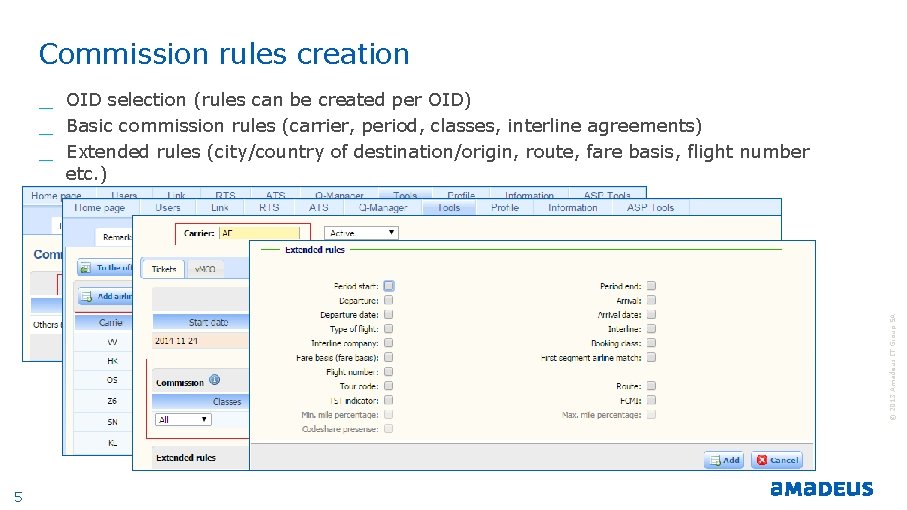Switch to the Tickets tab
Image resolution: width=907 pixels, height=510 pixels.
163,269
